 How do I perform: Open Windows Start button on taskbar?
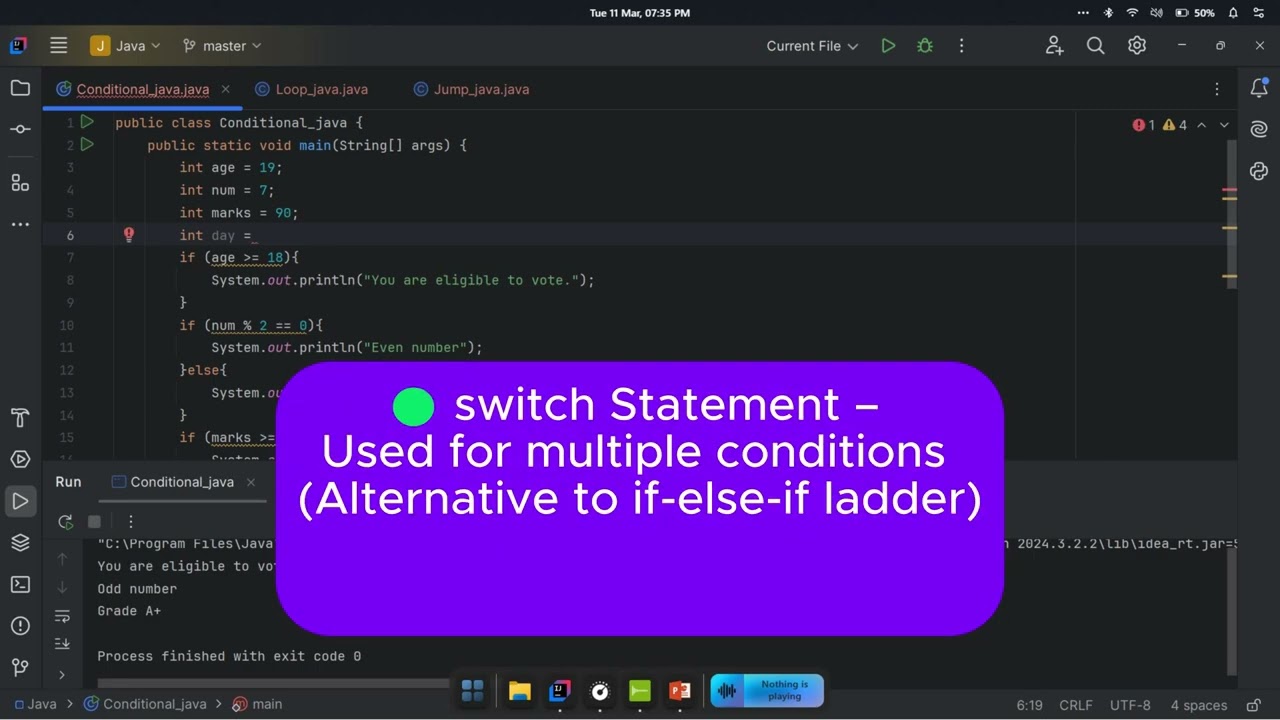point(472,690)
